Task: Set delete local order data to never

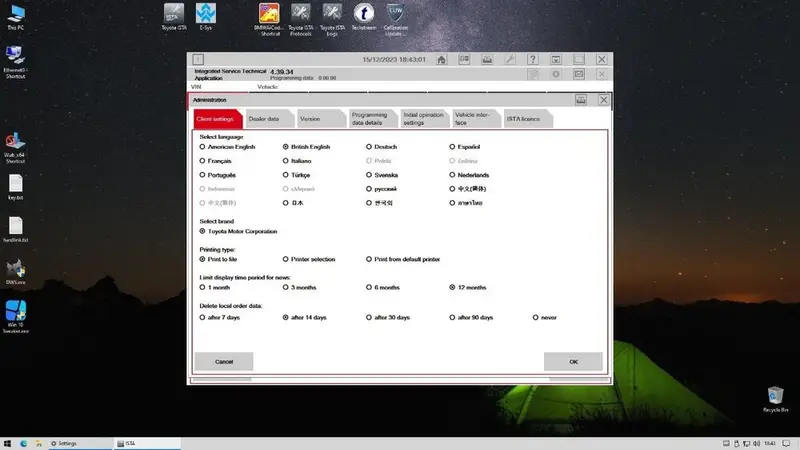Action: 536,317
